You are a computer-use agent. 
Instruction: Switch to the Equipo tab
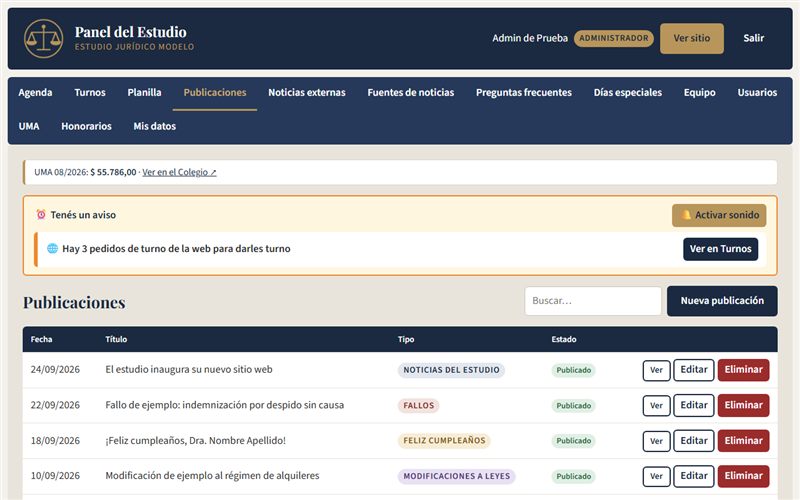tap(699, 92)
